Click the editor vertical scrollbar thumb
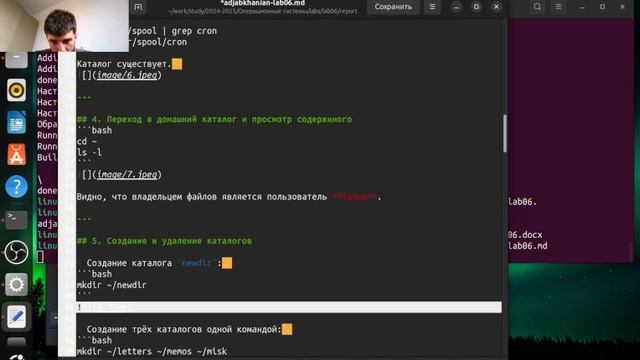Screen dimensions: 640x360 [504, 133]
